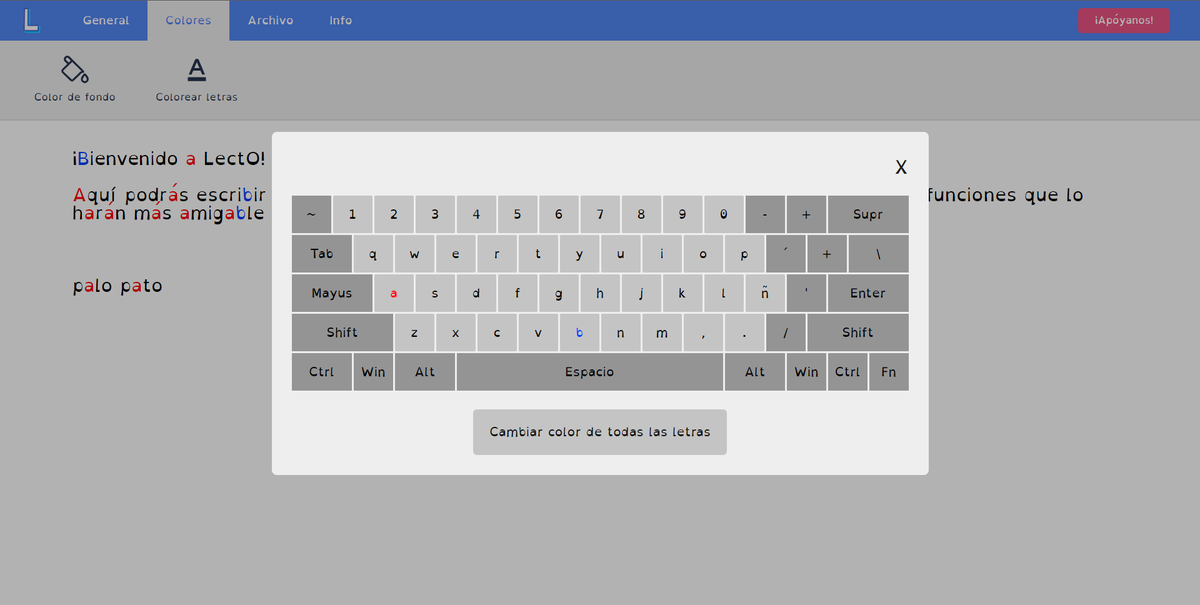Select the letter t key
Image resolution: width=1200 pixels, height=605 pixels.
pos(538,254)
